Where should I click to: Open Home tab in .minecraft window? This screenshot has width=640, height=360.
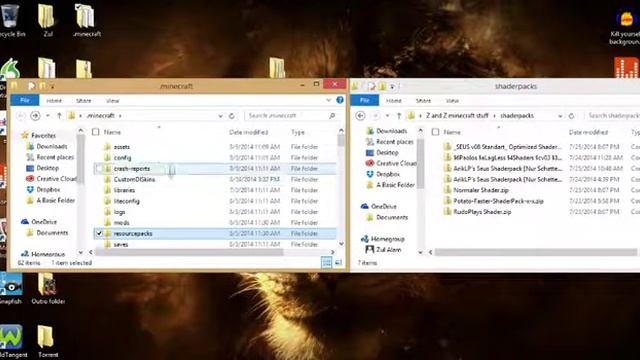click(x=54, y=100)
